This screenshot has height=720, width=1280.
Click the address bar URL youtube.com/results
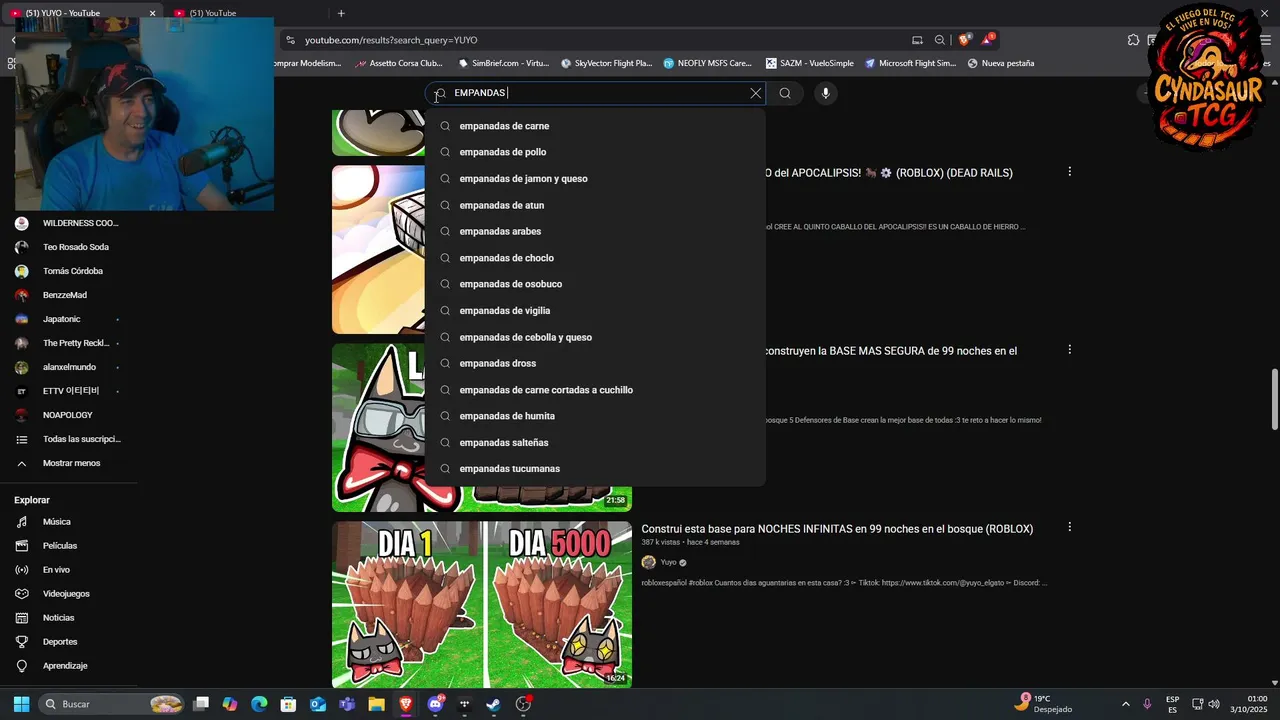pos(391,40)
